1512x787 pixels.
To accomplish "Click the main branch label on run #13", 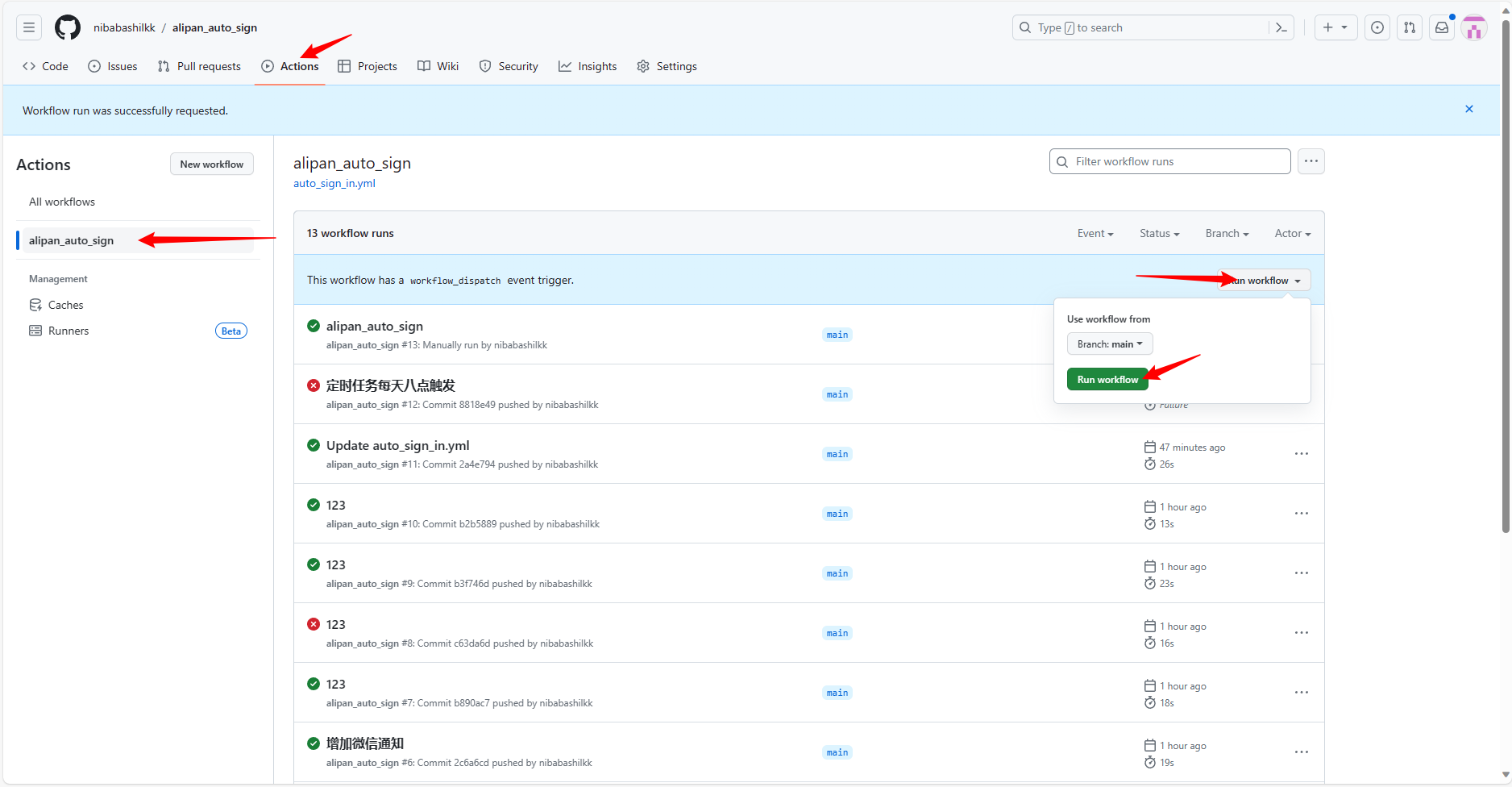I will coord(837,335).
